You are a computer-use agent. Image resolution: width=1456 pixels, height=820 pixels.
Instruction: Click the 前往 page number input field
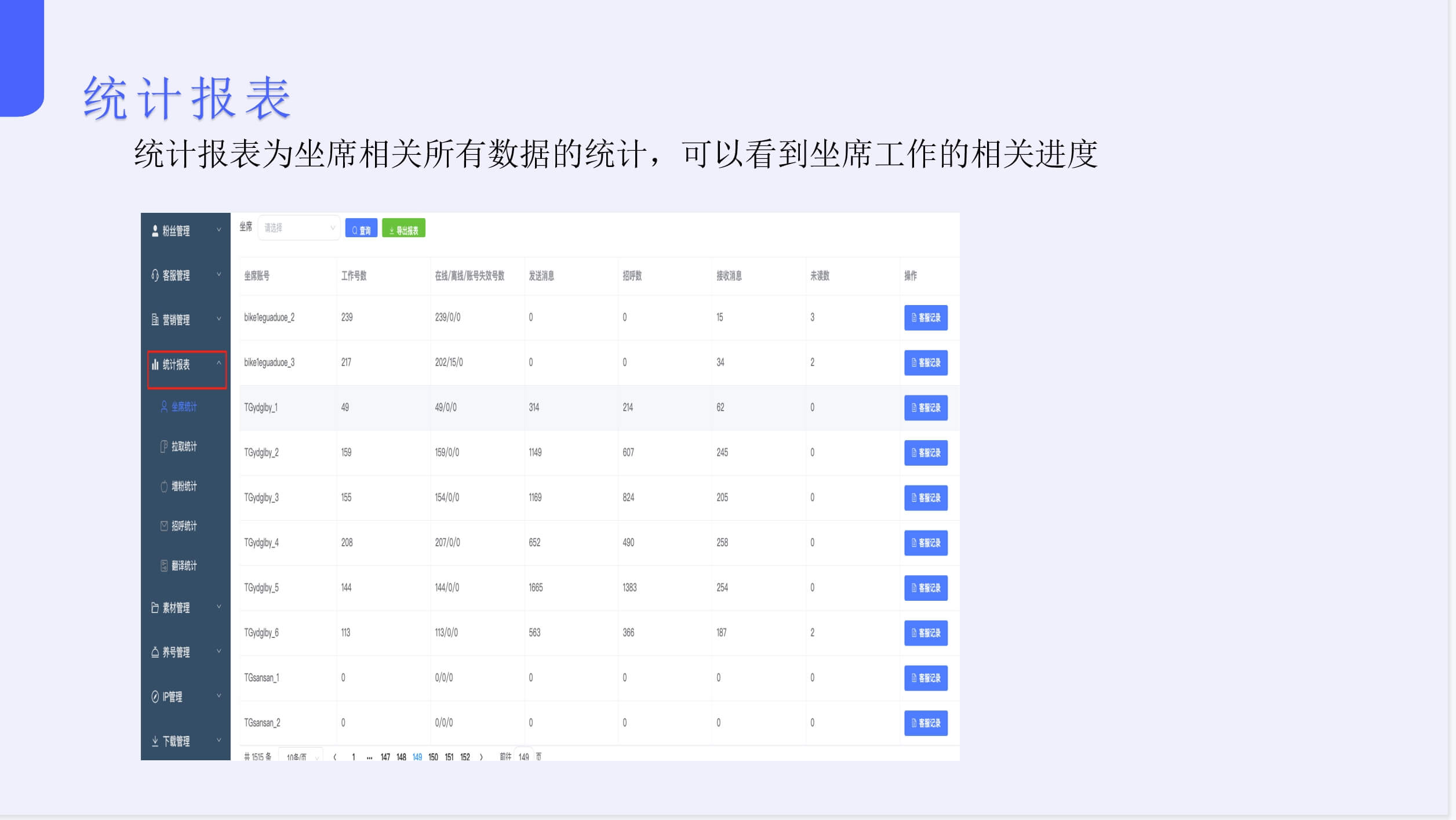[x=523, y=757]
